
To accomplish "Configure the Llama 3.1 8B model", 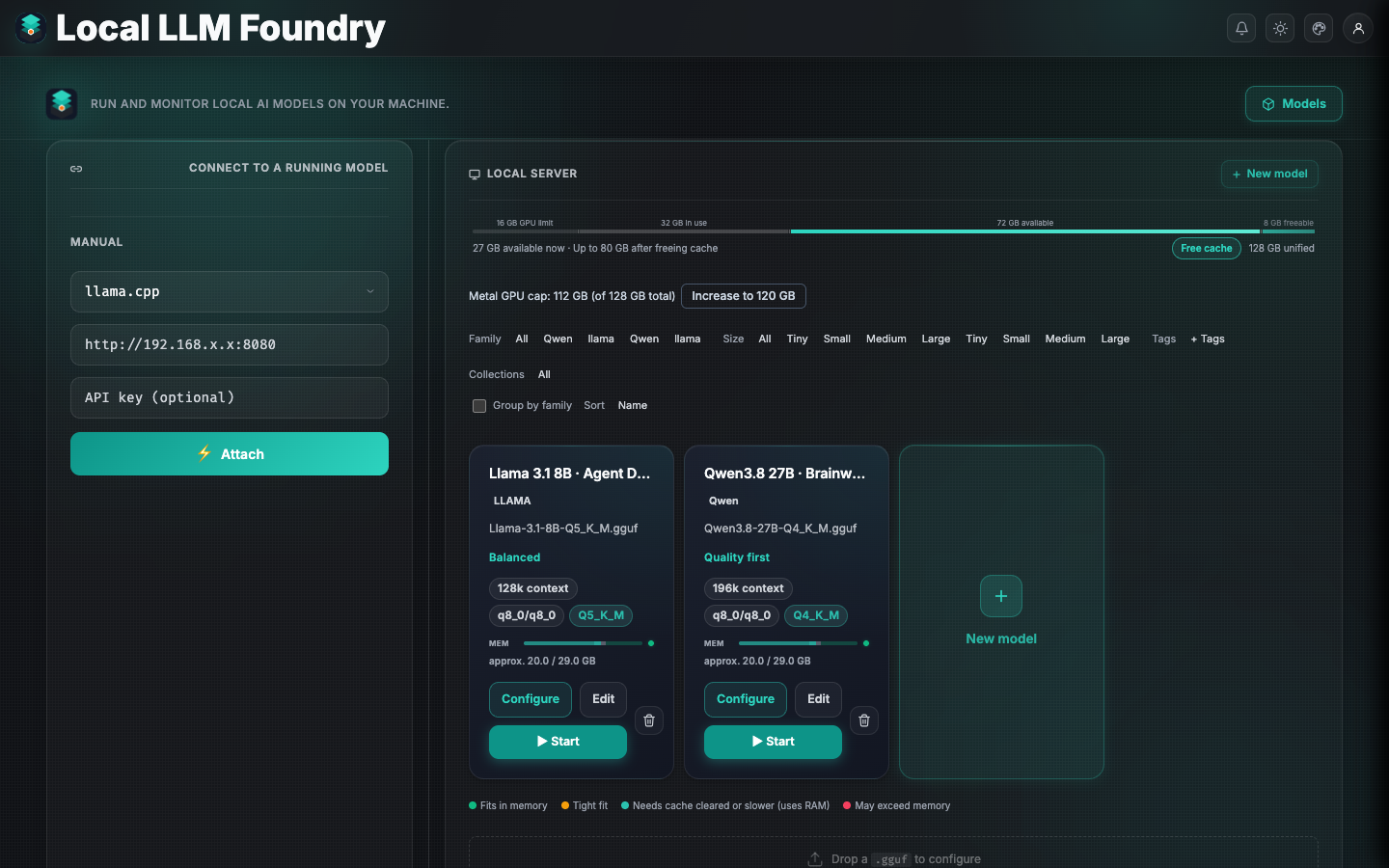I will coord(531,699).
